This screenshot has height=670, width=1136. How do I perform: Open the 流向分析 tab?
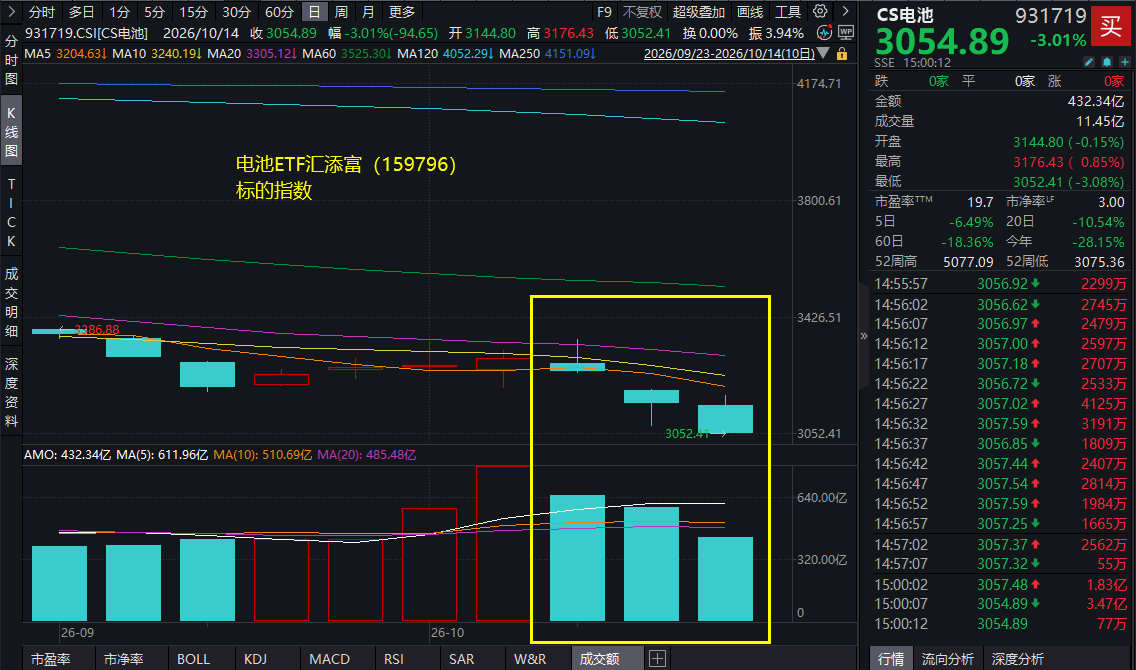click(948, 658)
